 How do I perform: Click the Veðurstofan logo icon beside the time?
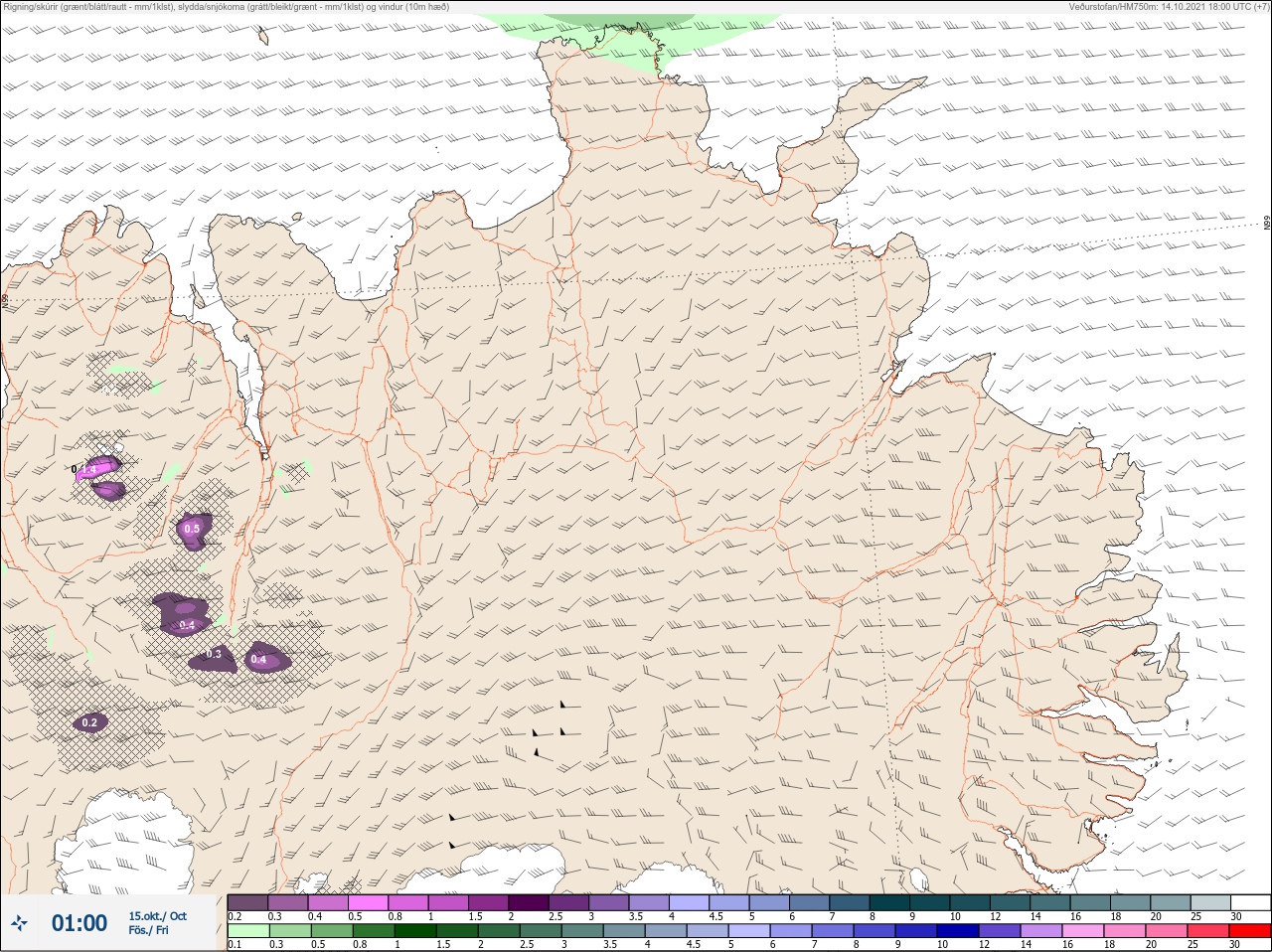click(x=19, y=923)
